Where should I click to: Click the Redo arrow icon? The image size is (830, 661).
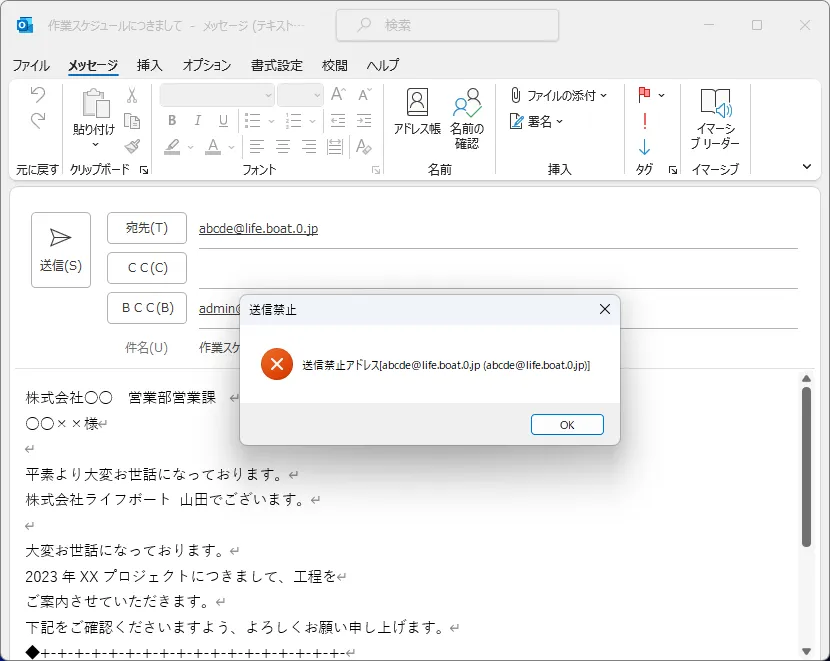[38, 121]
